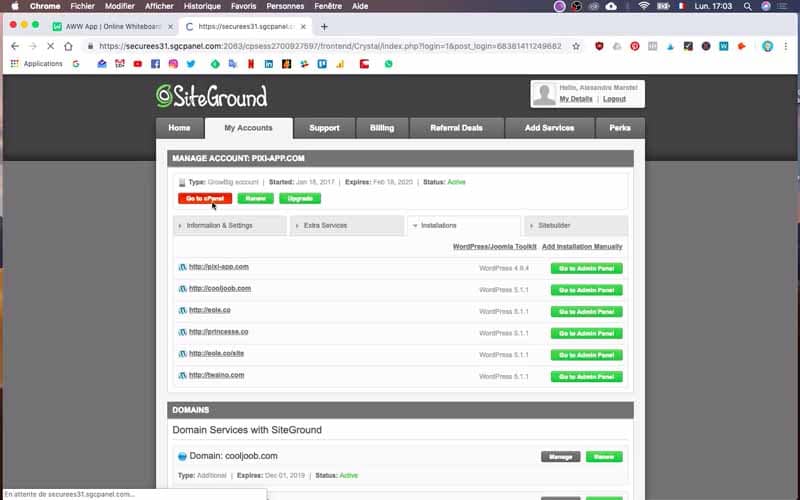Open the SiteGround logo home link
The height and width of the screenshot is (500, 800).
point(212,96)
